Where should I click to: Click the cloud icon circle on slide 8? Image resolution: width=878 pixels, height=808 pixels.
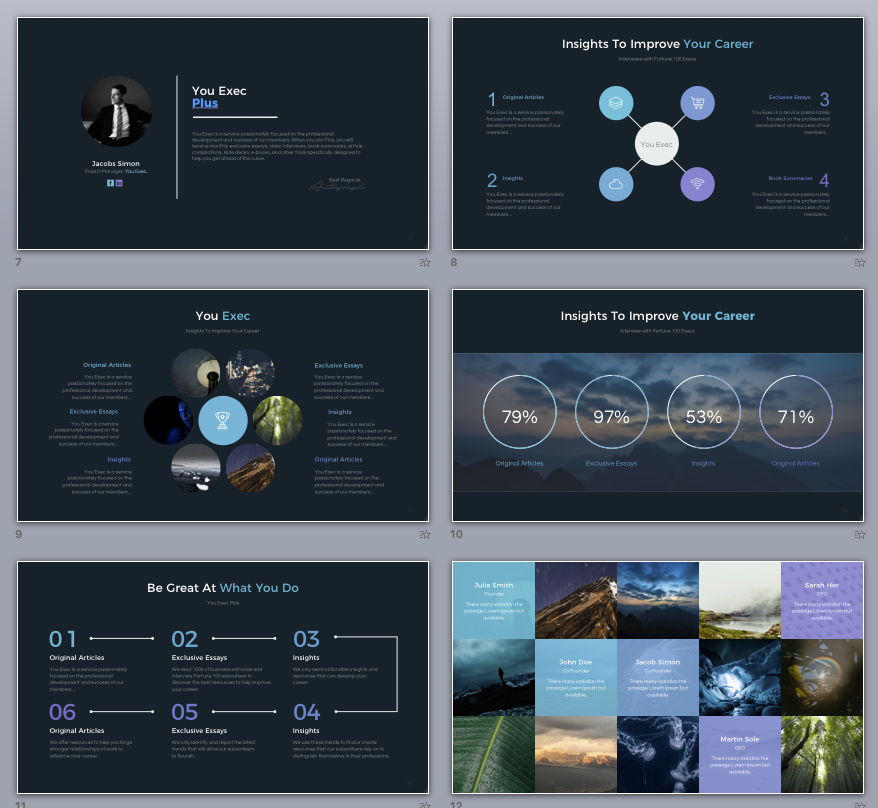tap(616, 184)
